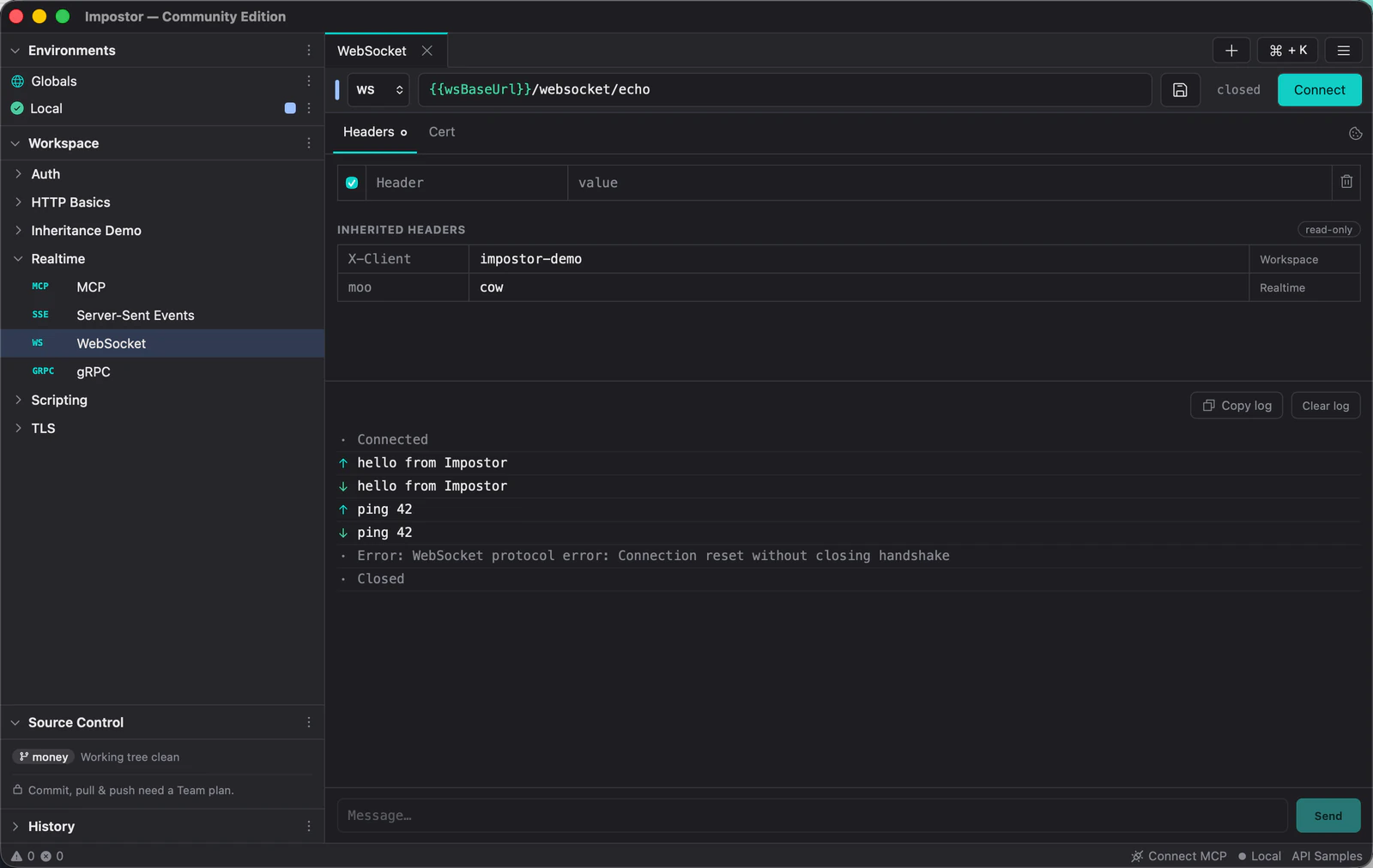Image resolution: width=1373 pixels, height=868 pixels.
Task: Expand the Scripting folder
Action: point(18,400)
